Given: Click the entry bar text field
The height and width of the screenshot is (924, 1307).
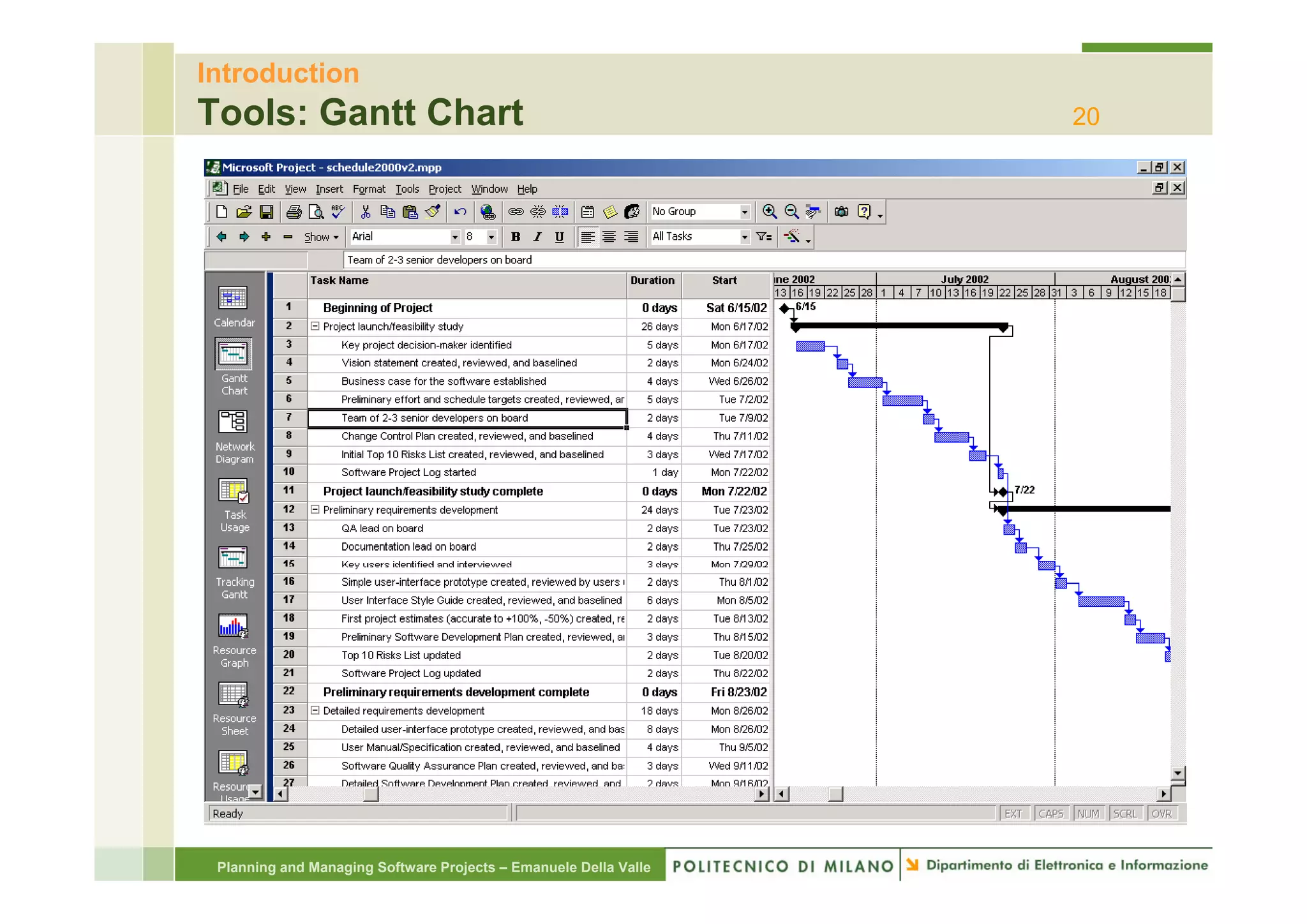Looking at the screenshot, I should (x=764, y=260).
